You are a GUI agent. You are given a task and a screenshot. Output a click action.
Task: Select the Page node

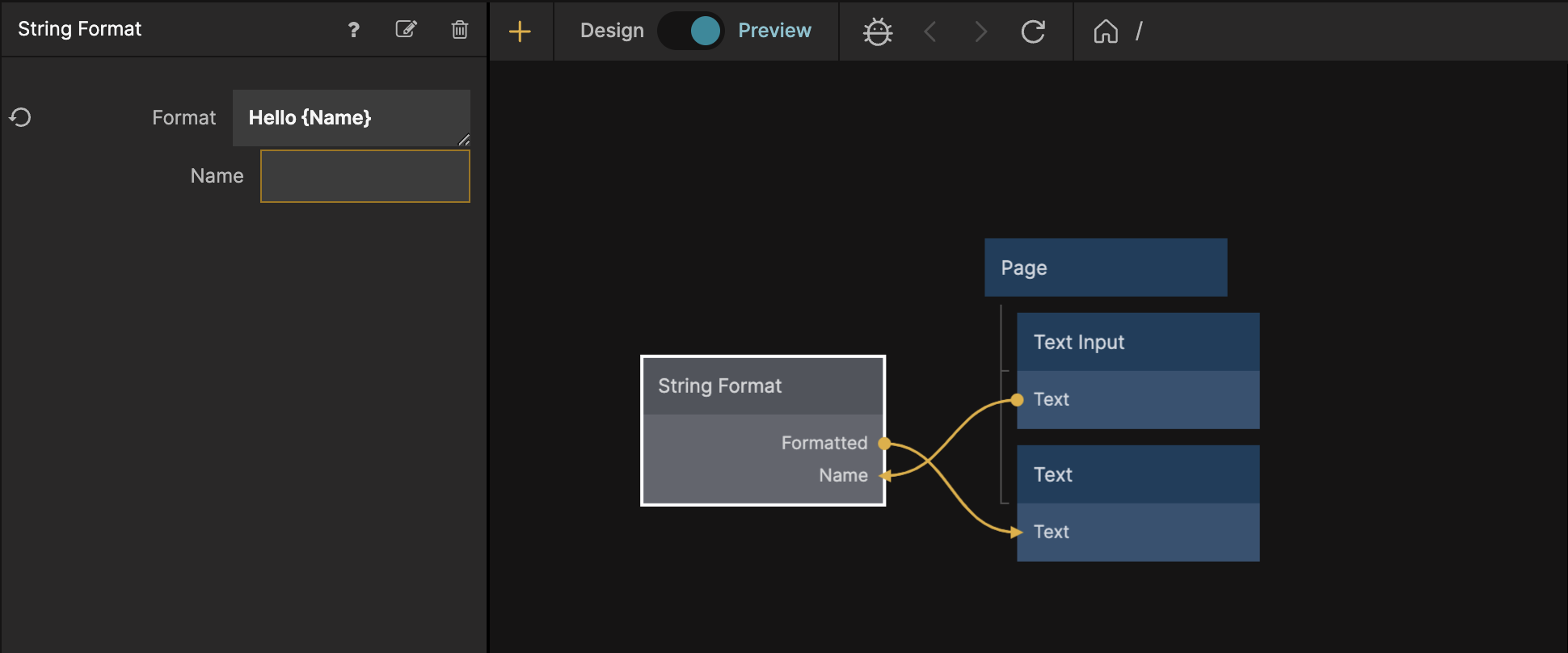click(x=1105, y=268)
